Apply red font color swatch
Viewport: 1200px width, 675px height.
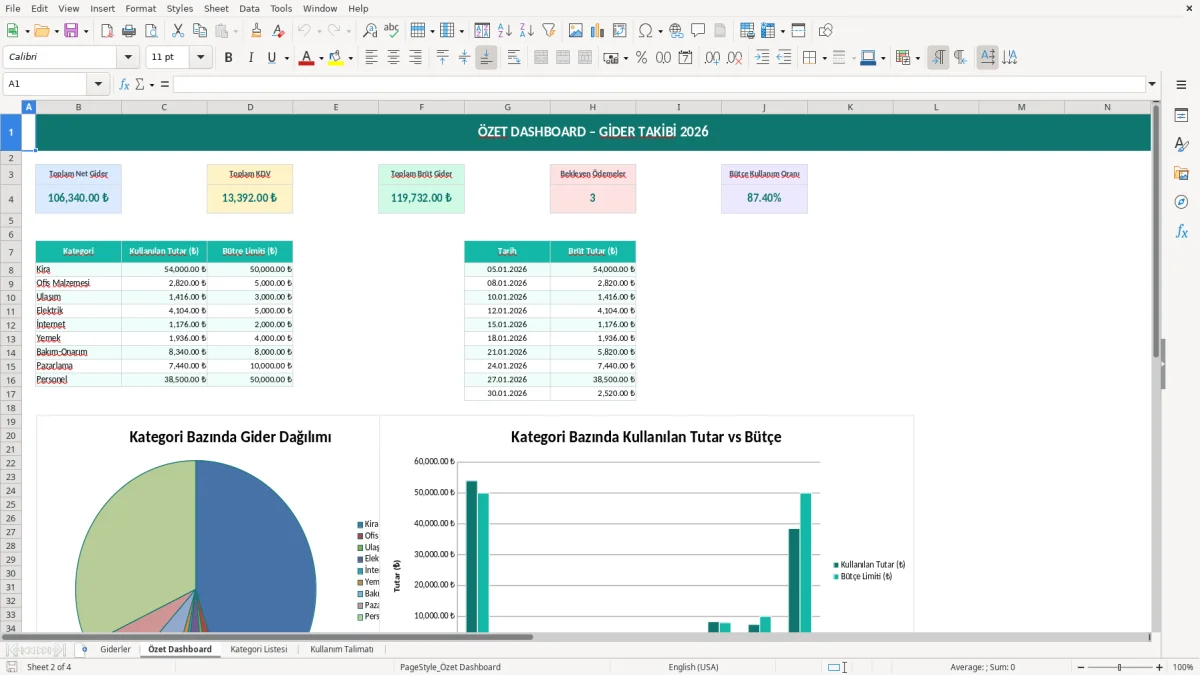[x=306, y=58]
